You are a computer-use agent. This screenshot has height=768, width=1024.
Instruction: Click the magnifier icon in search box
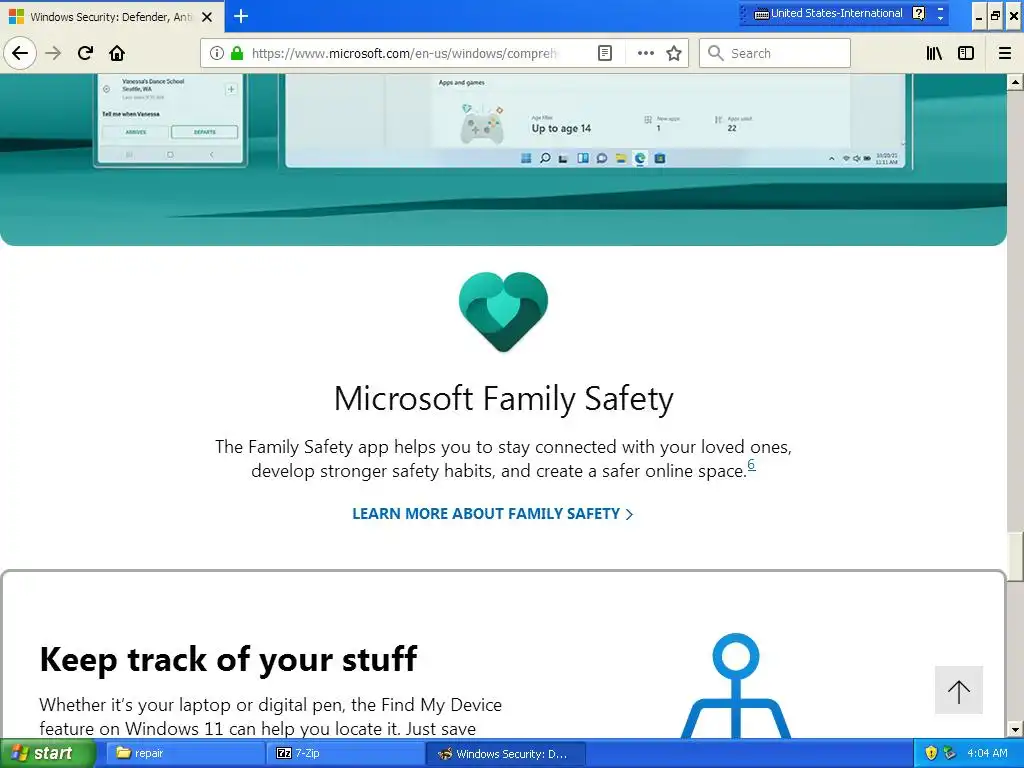(x=716, y=53)
